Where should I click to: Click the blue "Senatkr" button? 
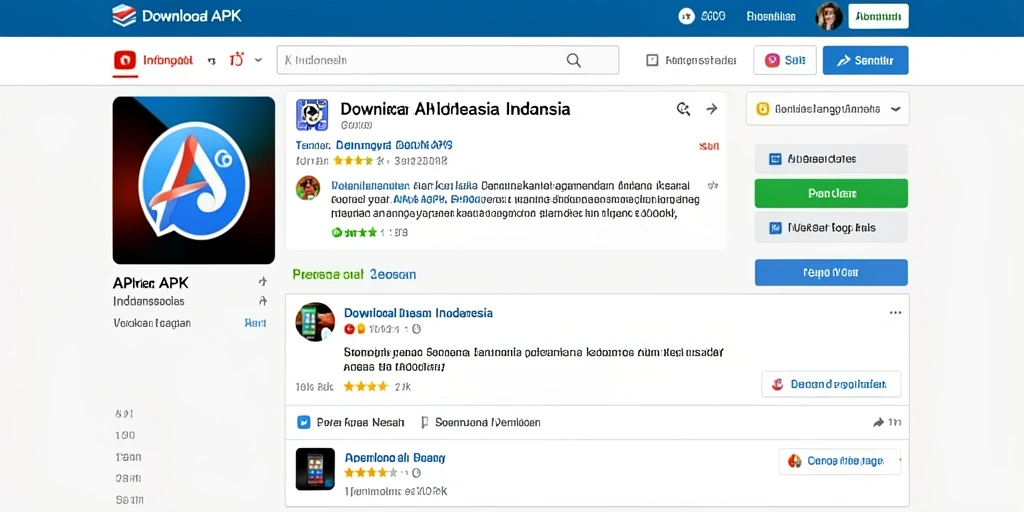(x=865, y=60)
